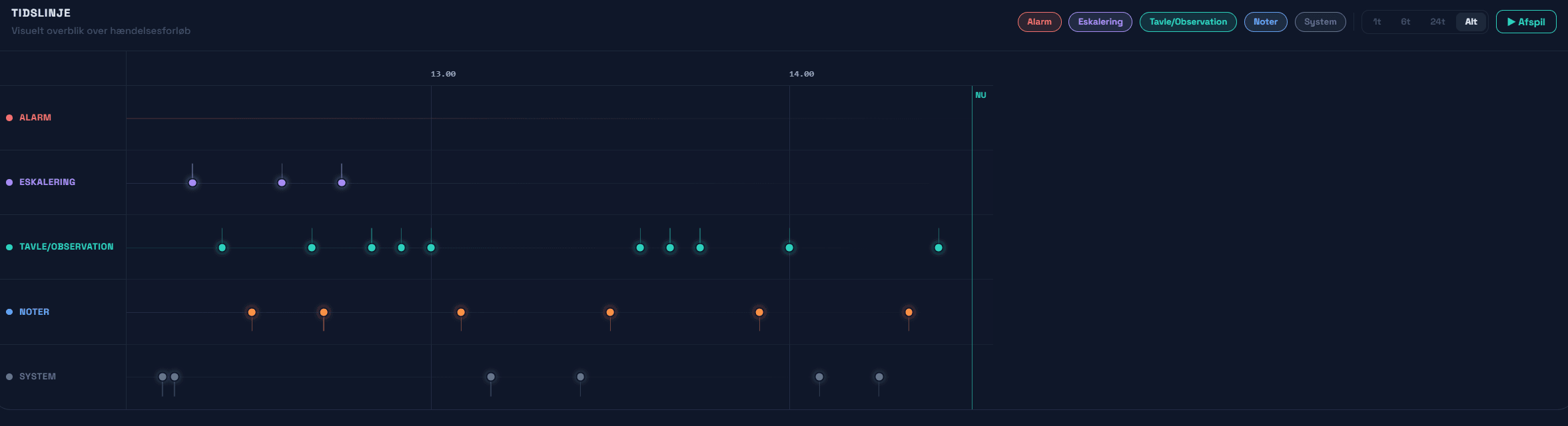Click the last gray System event marker
This screenshot has height=426, width=1568.
(x=879, y=377)
